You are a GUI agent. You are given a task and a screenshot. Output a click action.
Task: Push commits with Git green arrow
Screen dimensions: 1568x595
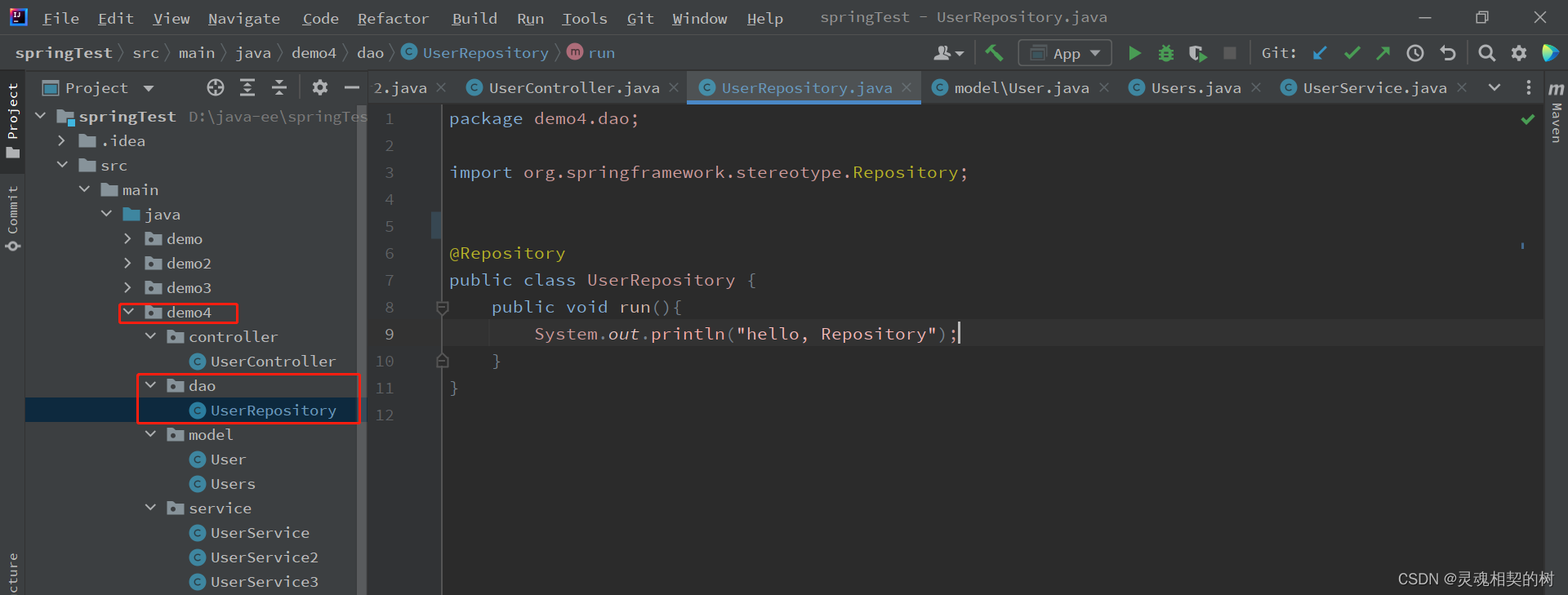pos(1383,53)
